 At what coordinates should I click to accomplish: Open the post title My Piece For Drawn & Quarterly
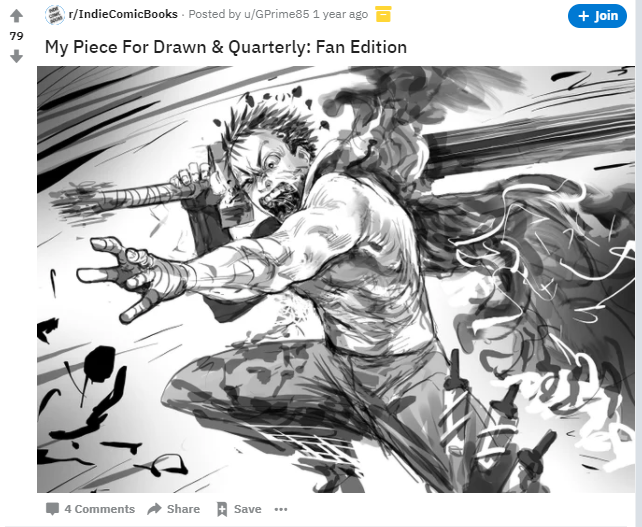(x=226, y=47)
